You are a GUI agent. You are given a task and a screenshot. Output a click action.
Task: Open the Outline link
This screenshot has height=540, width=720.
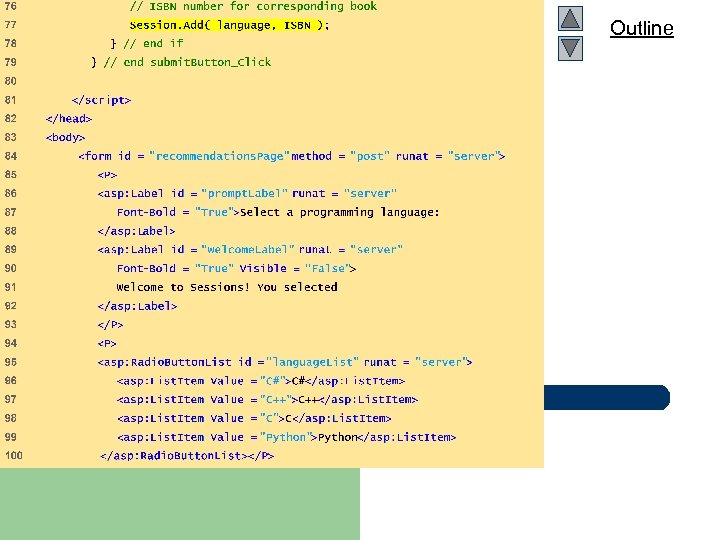click(641, 28)
